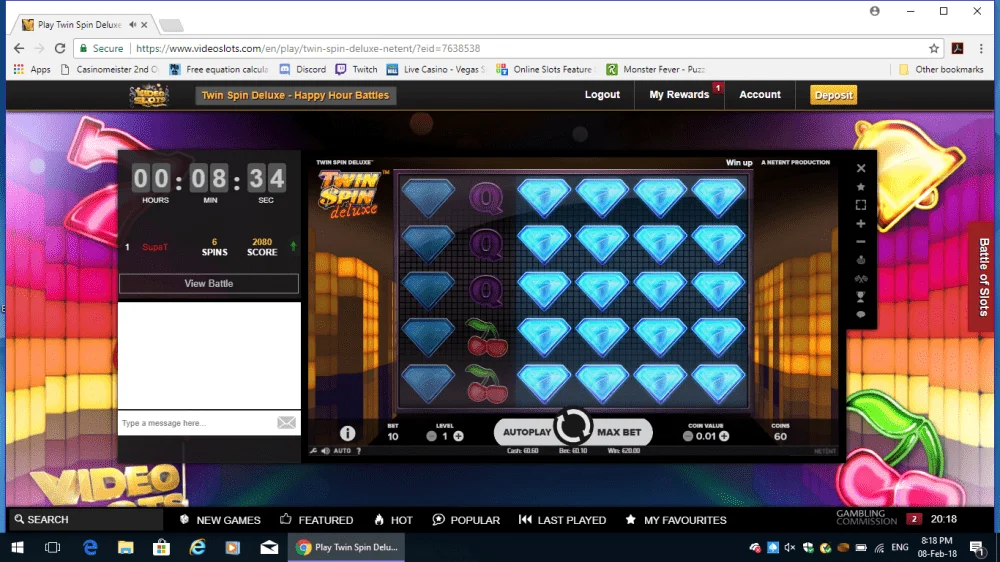The height and width of the screenshot is (562, 1000).
Task: Open the Apps bookmarks shortcut
Action: (x=32, y=69)
